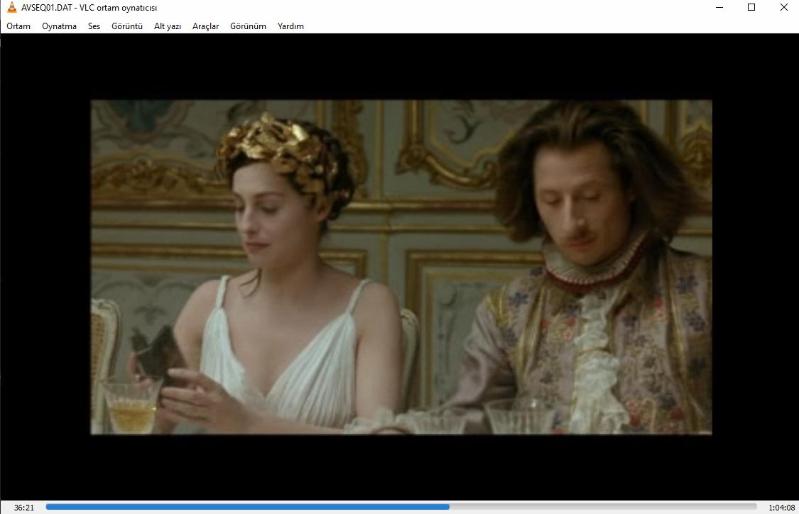Close the VLC player window
This screenshot has width=799, height=514.
783,7
